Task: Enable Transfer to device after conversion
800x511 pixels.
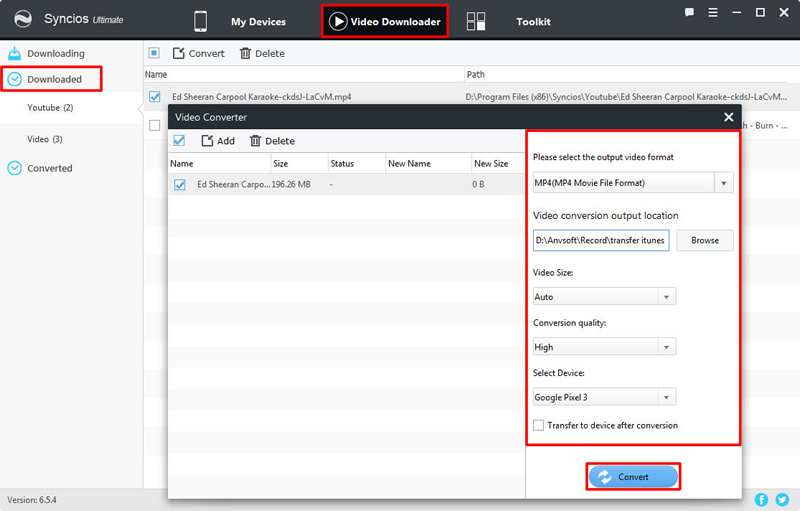Action: (538, 425)
